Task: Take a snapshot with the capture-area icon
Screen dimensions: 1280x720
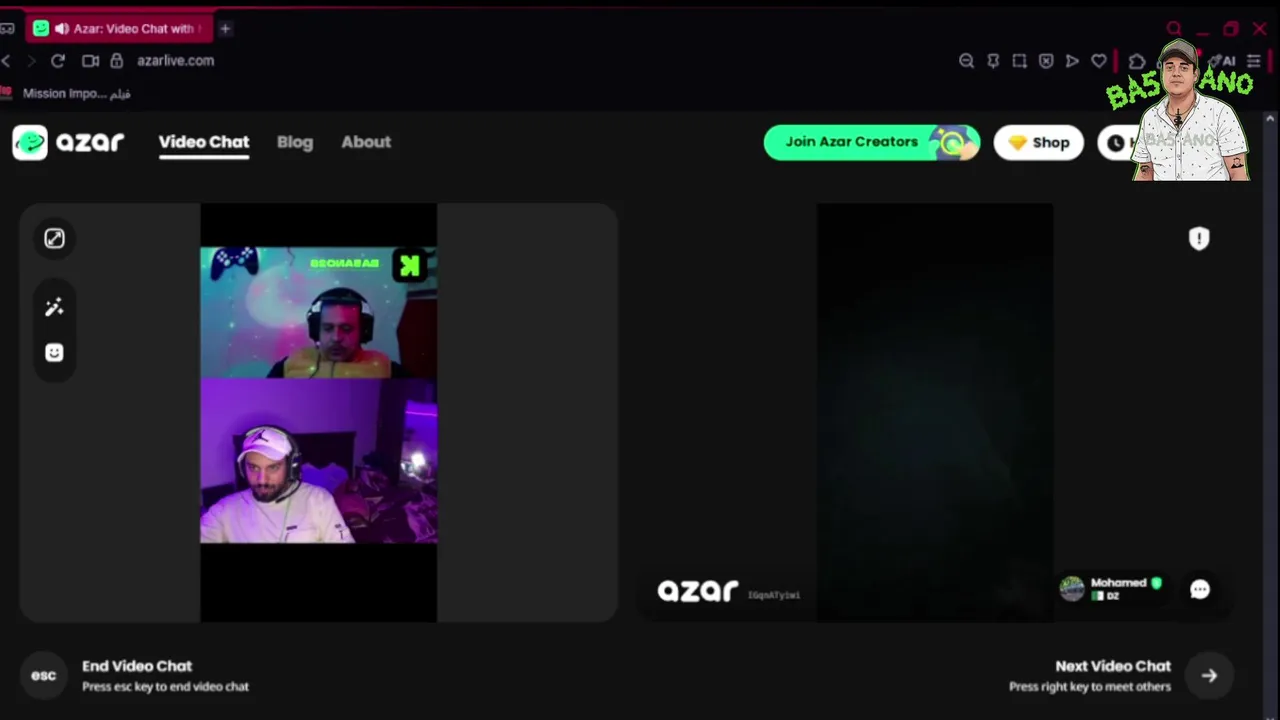Action: point(1019,61)
